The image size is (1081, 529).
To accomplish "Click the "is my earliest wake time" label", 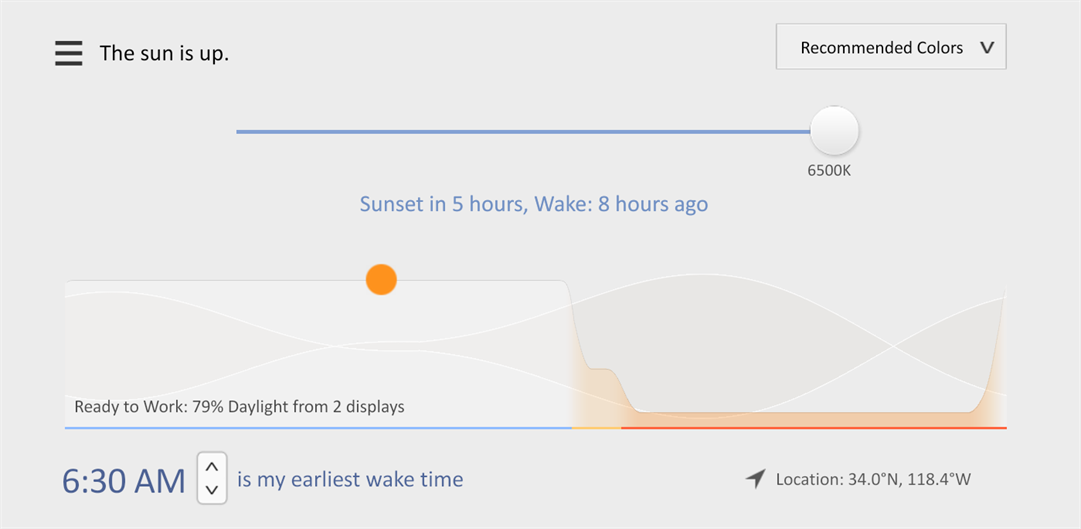I will pyautogui.click(x=350, y=480).
